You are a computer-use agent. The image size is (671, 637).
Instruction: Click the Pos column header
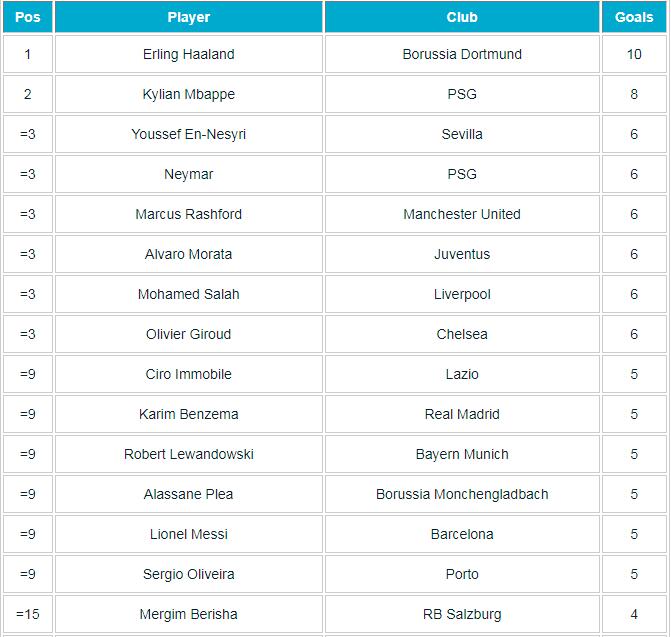click(x=28, y=17)
